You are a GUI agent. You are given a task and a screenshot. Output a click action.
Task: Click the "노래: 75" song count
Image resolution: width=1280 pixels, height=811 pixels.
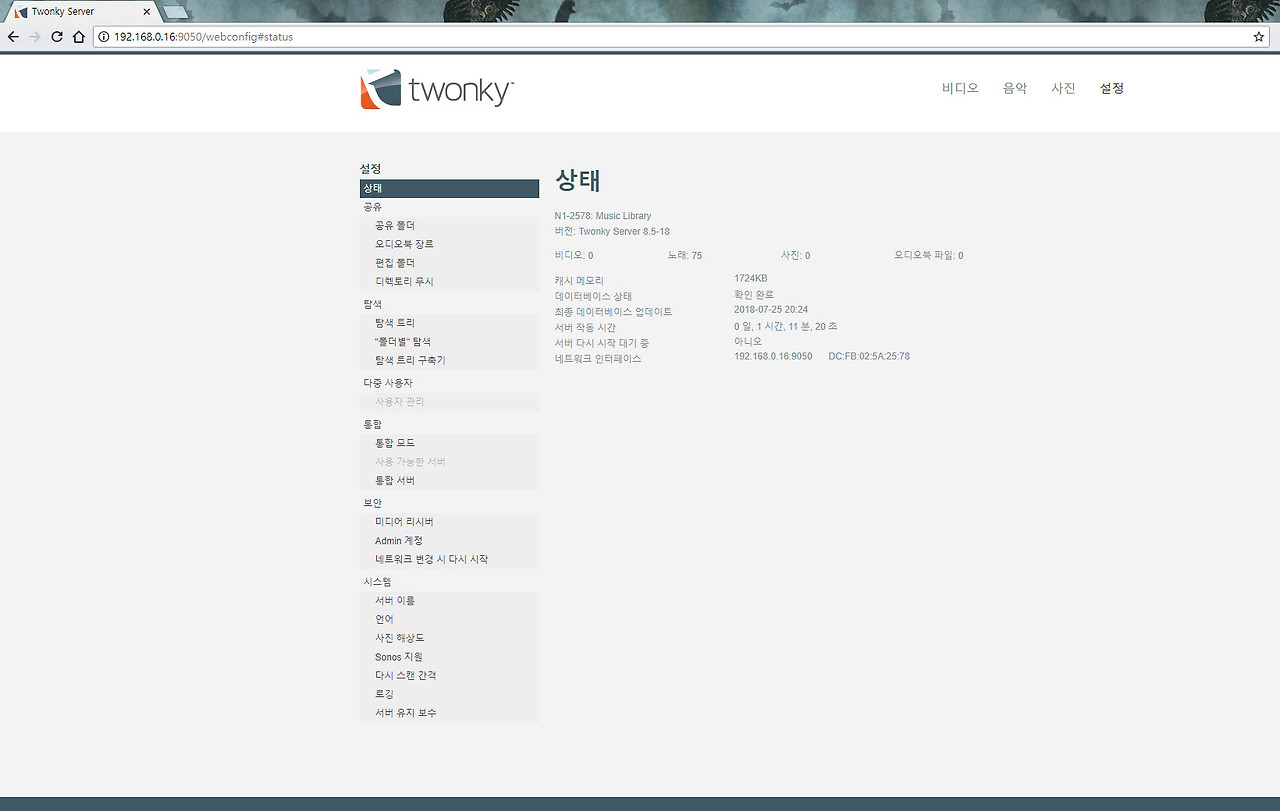[x=685, y=256]
